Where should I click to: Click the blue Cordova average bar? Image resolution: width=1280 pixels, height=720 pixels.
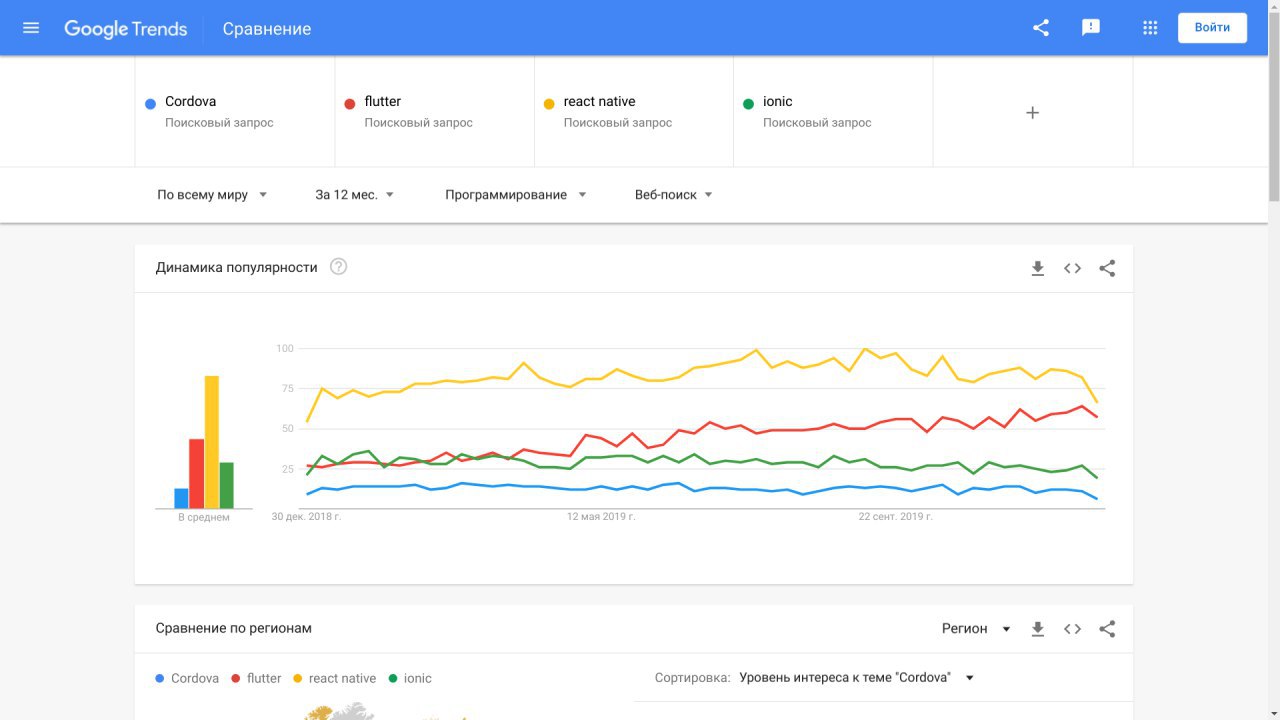pos(181,499)
